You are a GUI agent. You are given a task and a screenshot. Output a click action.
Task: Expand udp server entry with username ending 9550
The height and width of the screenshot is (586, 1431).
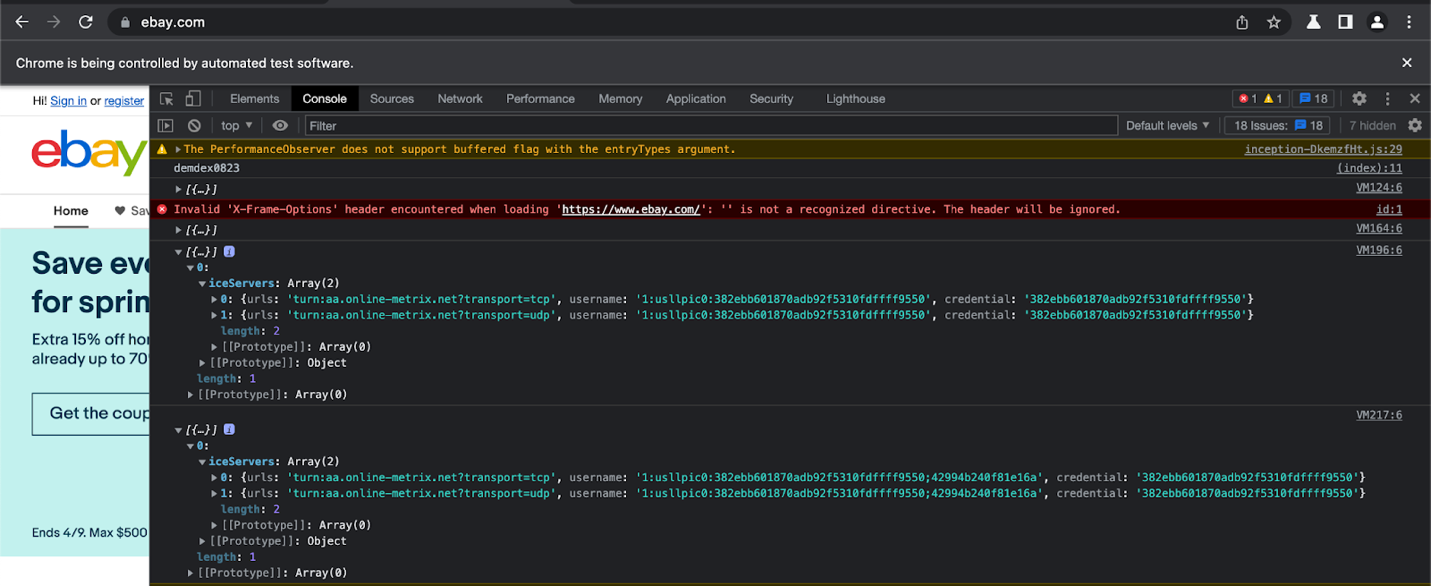click(x=214, y=316)
